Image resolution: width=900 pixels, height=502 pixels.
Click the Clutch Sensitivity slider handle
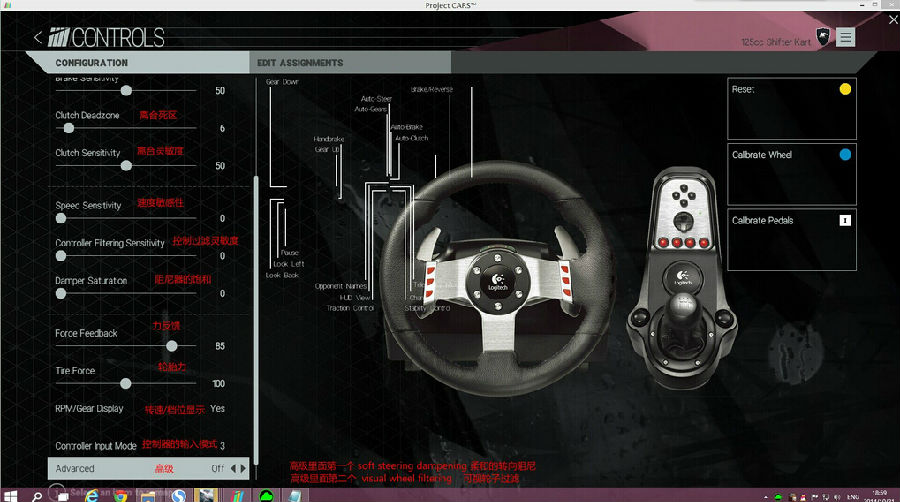(x=126, y=166)
